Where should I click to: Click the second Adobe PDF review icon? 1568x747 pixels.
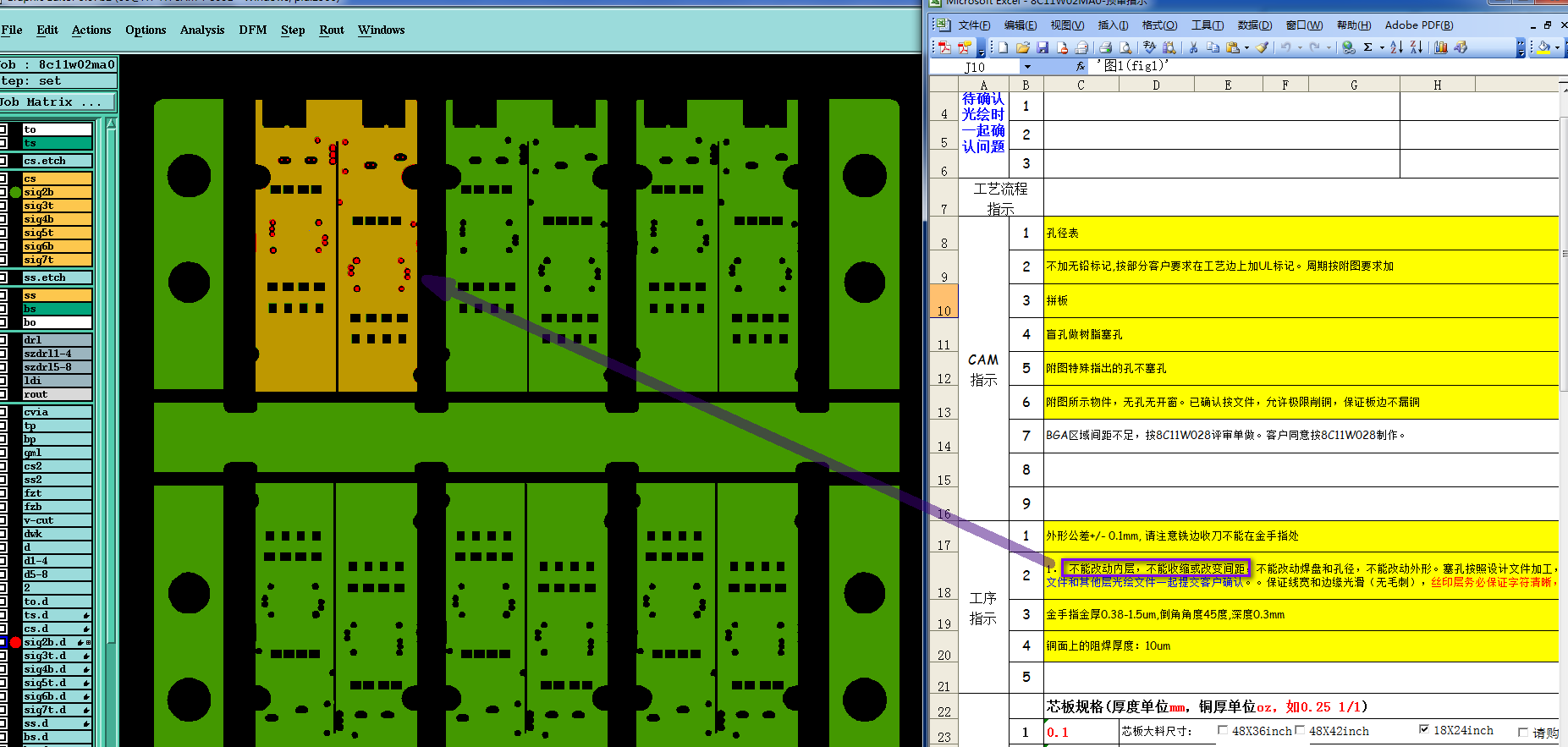(x=965, y=47)
